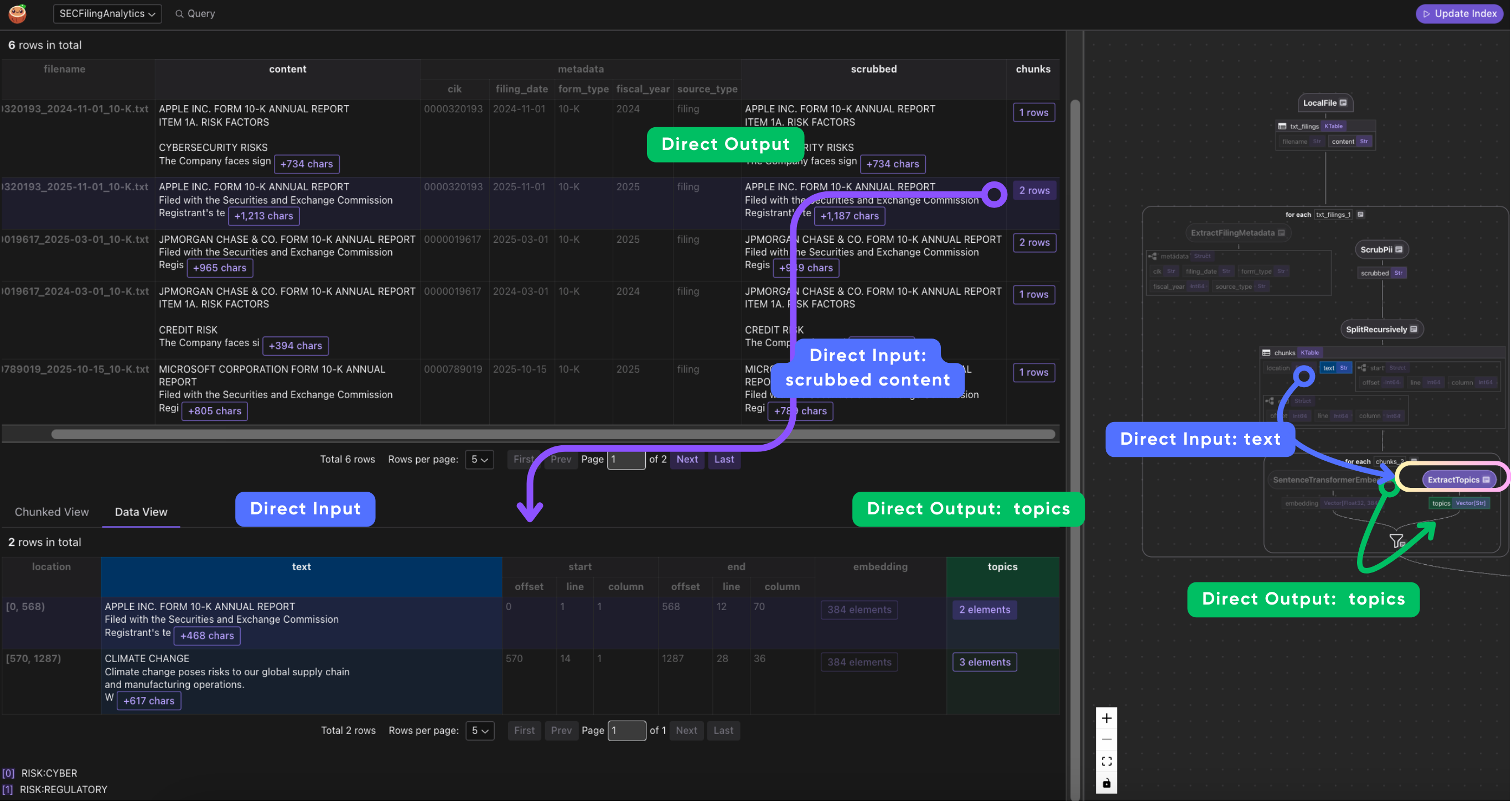The image size is (1512, 802).
Task: Click the ScrubPii node icon
Action: 1399,249
